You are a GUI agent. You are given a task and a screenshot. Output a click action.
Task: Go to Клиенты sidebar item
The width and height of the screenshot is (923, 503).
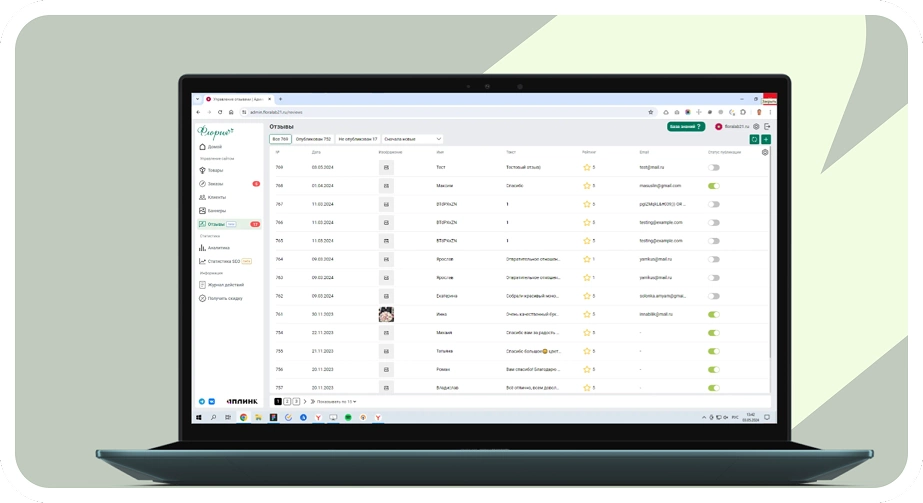[216, 198]
